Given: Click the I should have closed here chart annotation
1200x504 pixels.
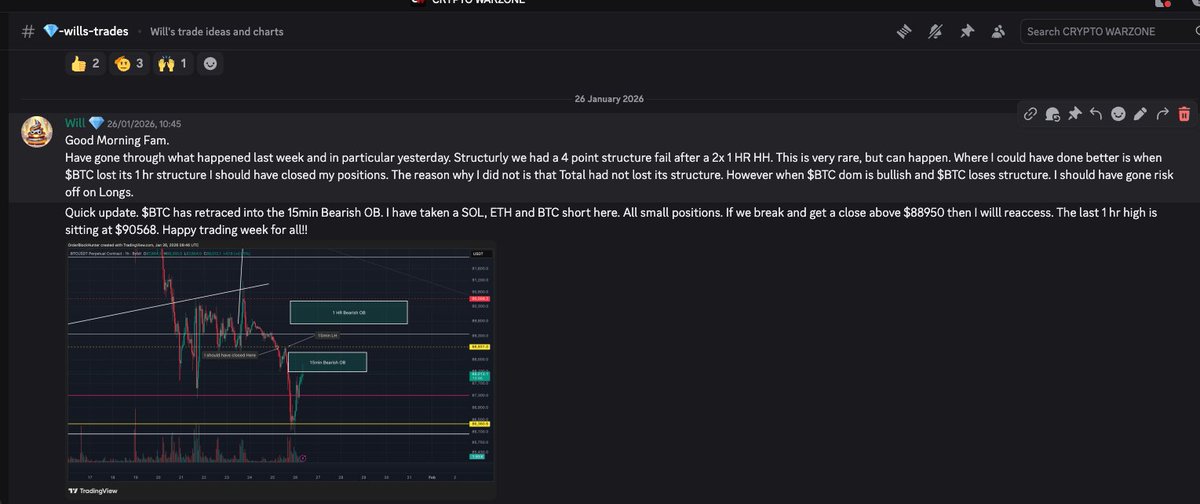Looking at the screenshot, I should coord(229,354).
